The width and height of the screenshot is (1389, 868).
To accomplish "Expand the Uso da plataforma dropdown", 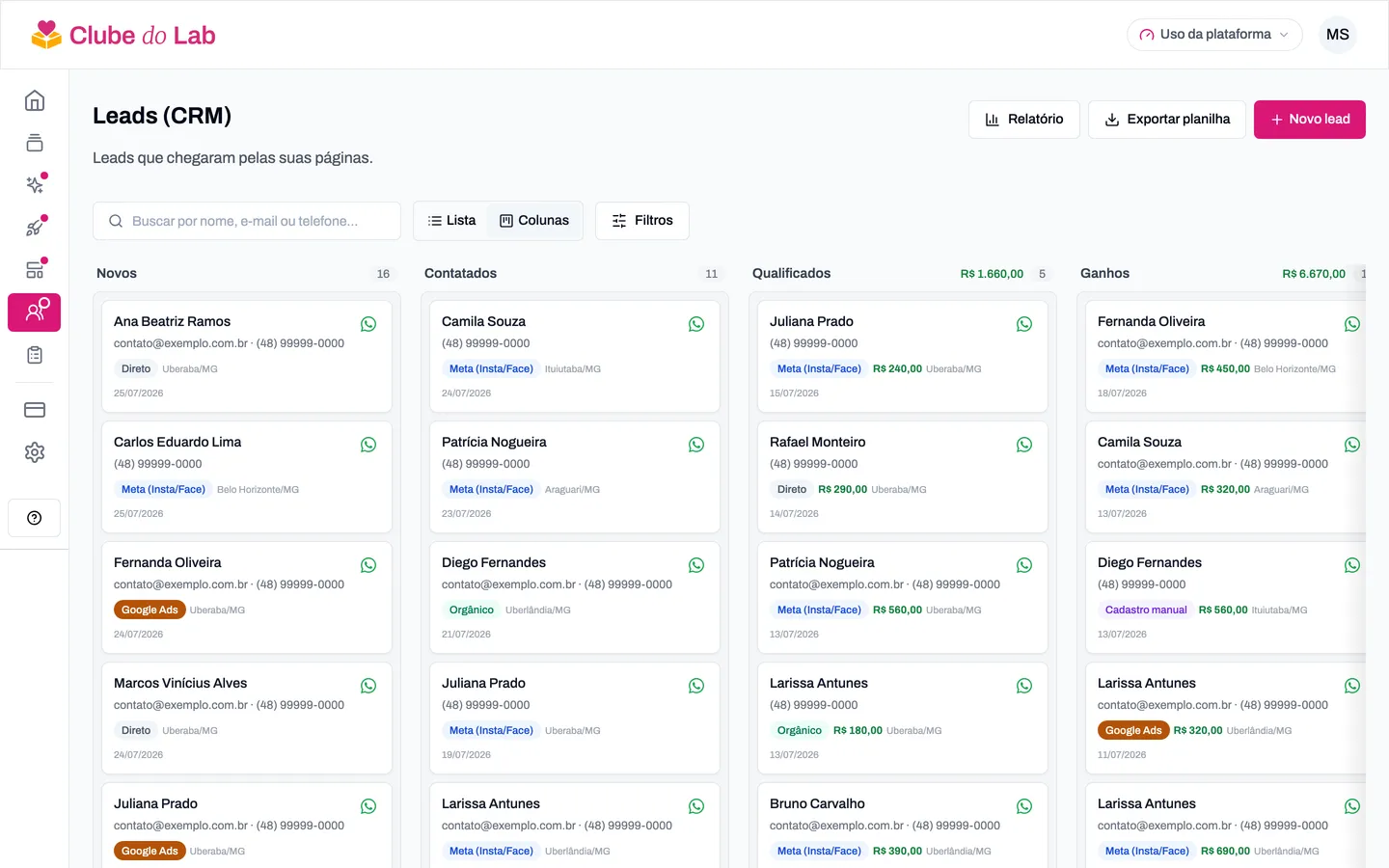I will (1214, 35).
